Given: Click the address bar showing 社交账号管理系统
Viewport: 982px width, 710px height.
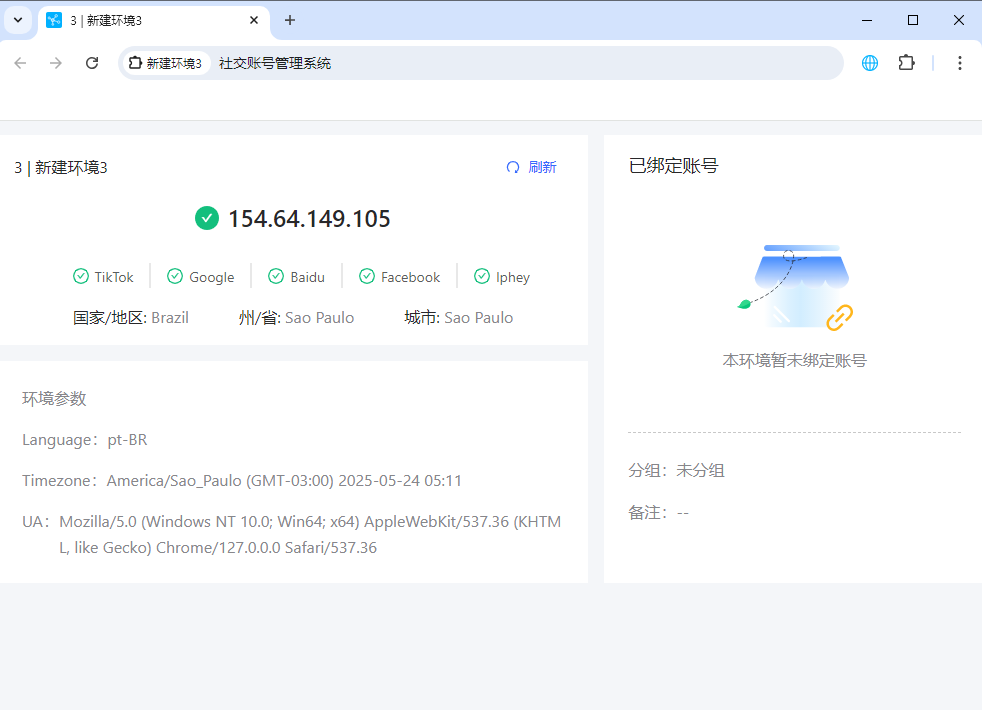Looking at the screenshot, I should [500, 63].
